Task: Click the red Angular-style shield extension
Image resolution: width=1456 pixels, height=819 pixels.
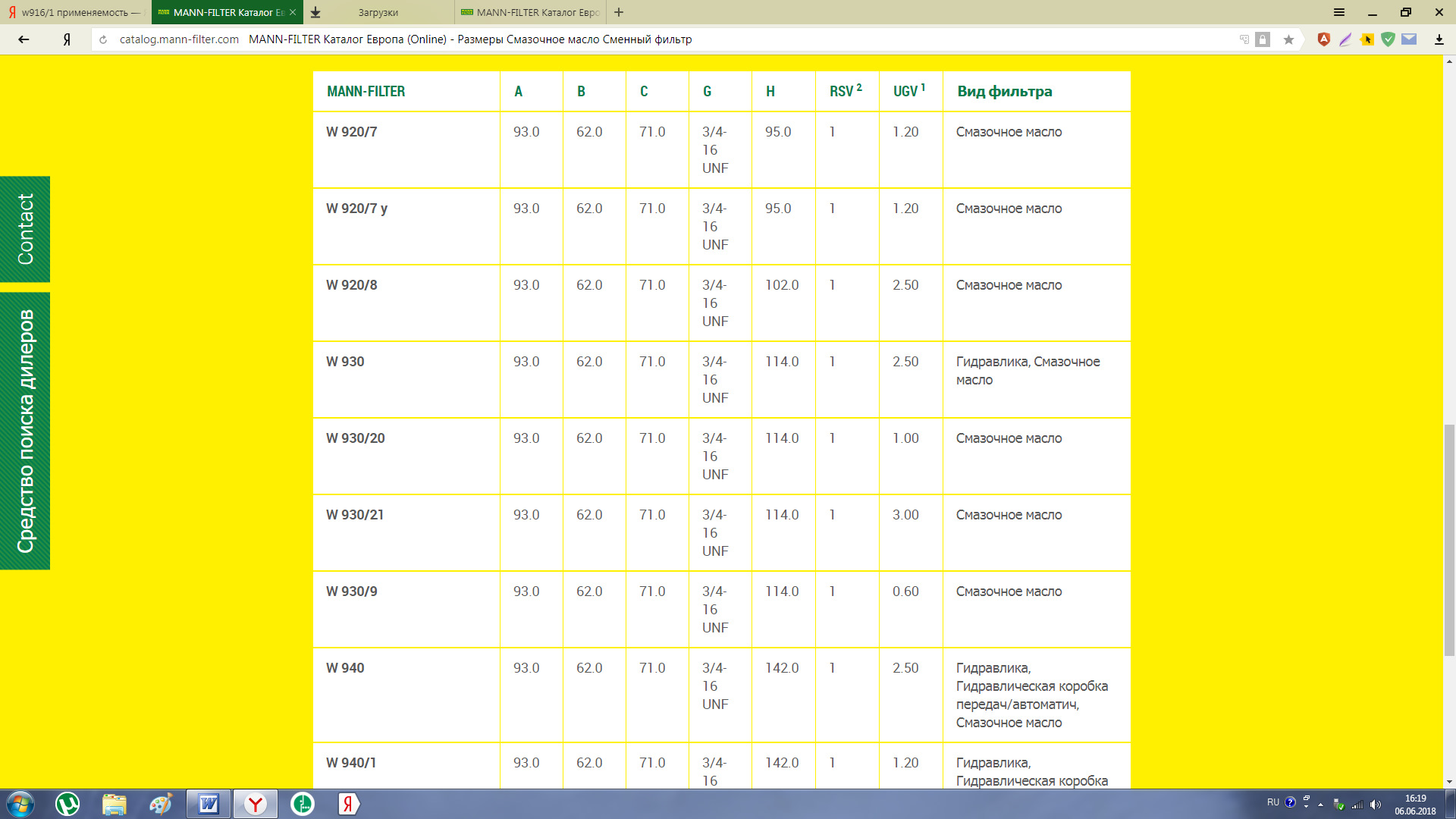Action: tap(1324, 39)
